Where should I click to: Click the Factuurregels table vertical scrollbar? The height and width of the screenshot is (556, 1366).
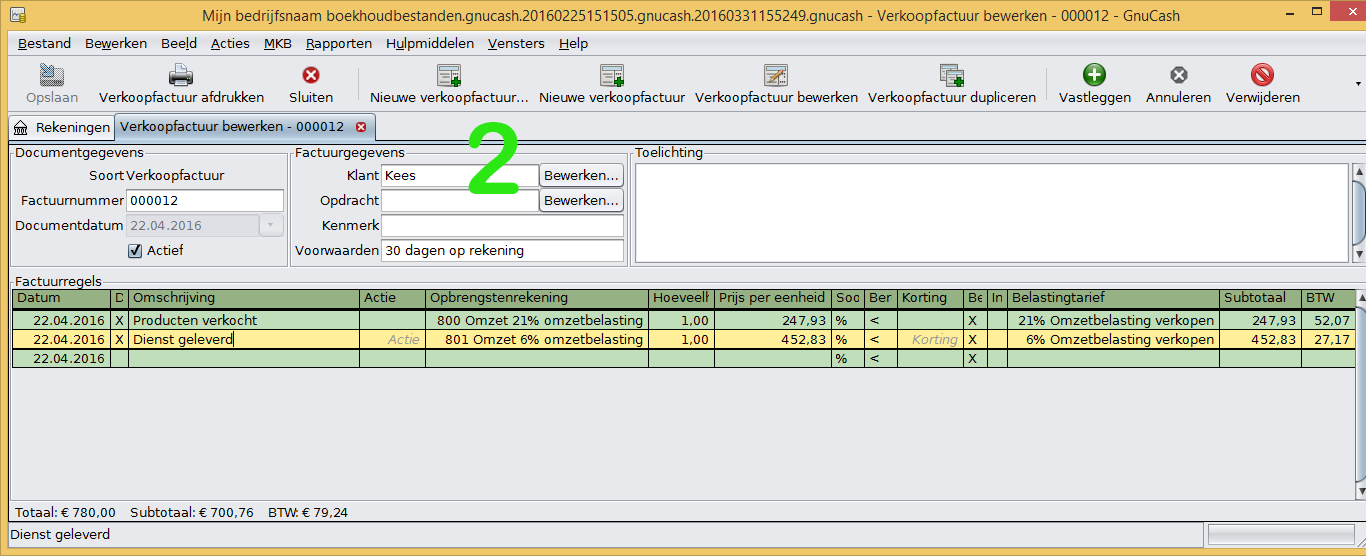point(1360,395)
